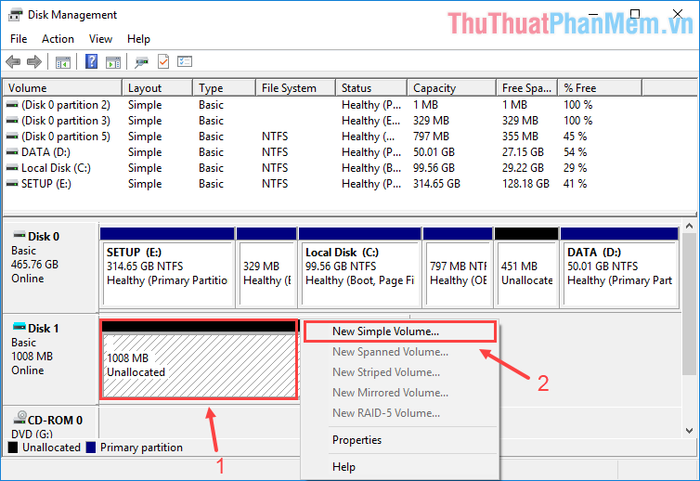Sort by the Volume column header
Viewport: 700px width, 481px height.
[62, 88]
